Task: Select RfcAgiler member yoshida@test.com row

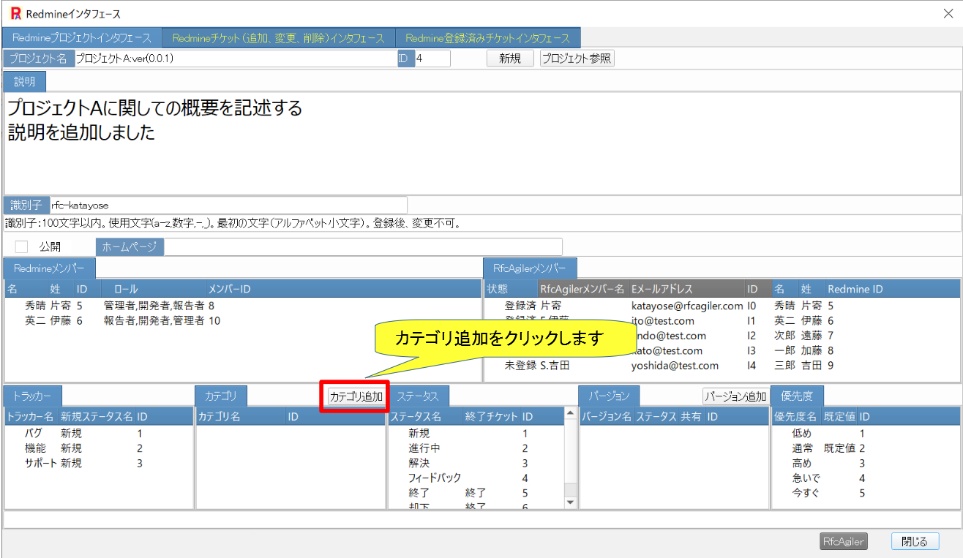Action: (722, 365)
